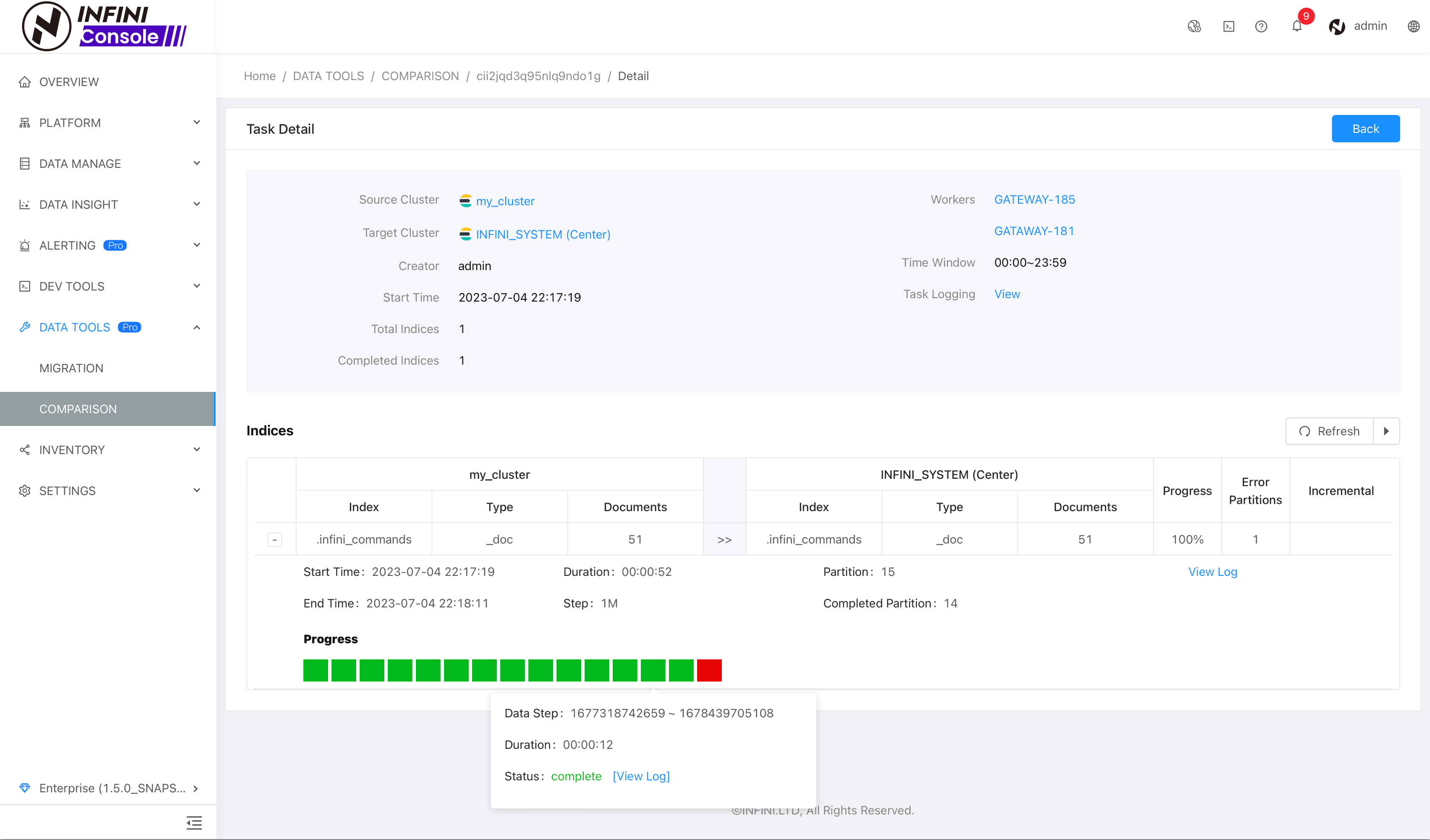The height and width of the screenshot is (840, 1430).
Task: Click the Refresh circular arrow icon
Action: coord(1305,431)
